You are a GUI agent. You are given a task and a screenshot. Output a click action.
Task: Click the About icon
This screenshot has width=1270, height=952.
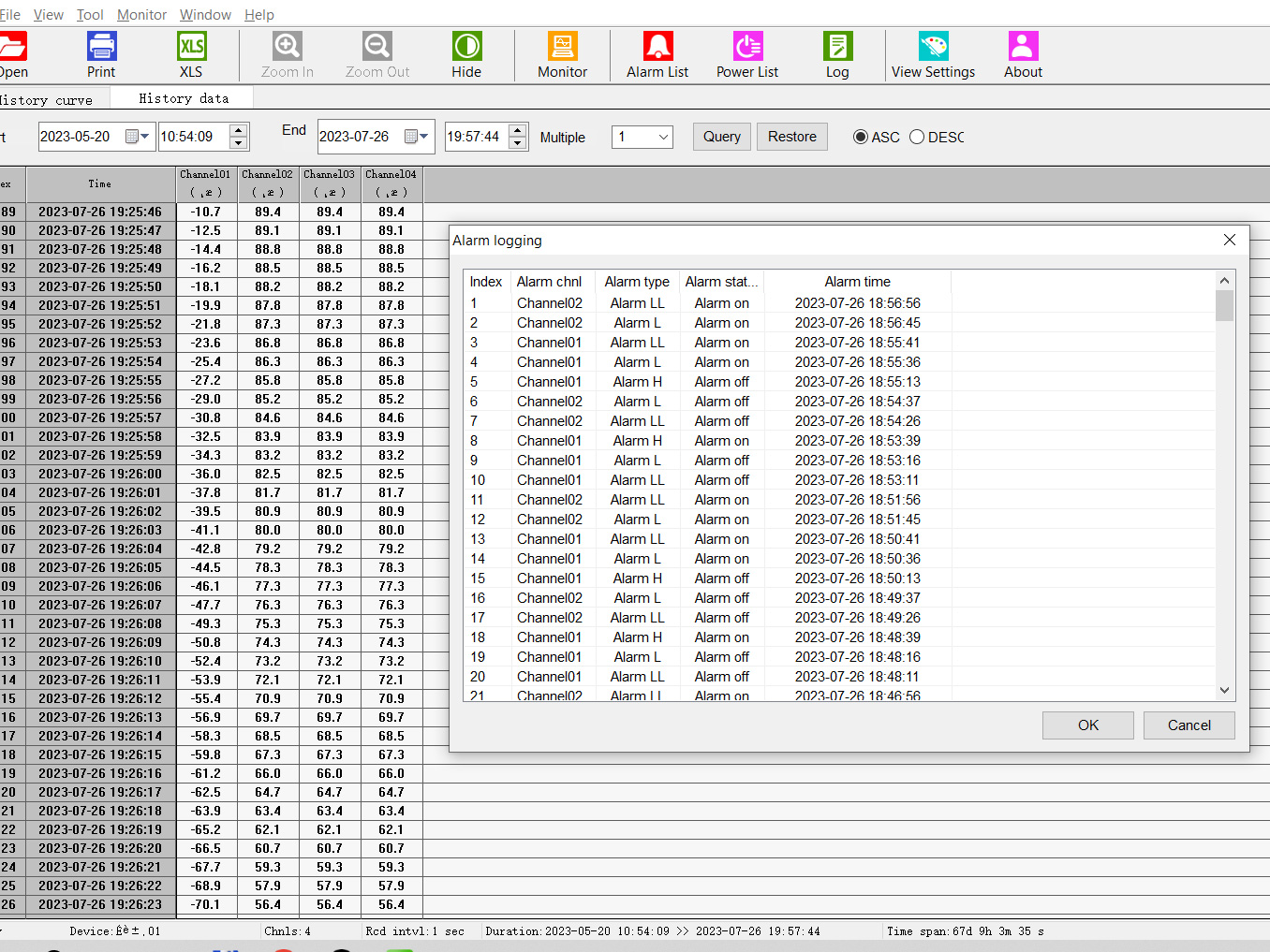click(x=1023, y=47)
